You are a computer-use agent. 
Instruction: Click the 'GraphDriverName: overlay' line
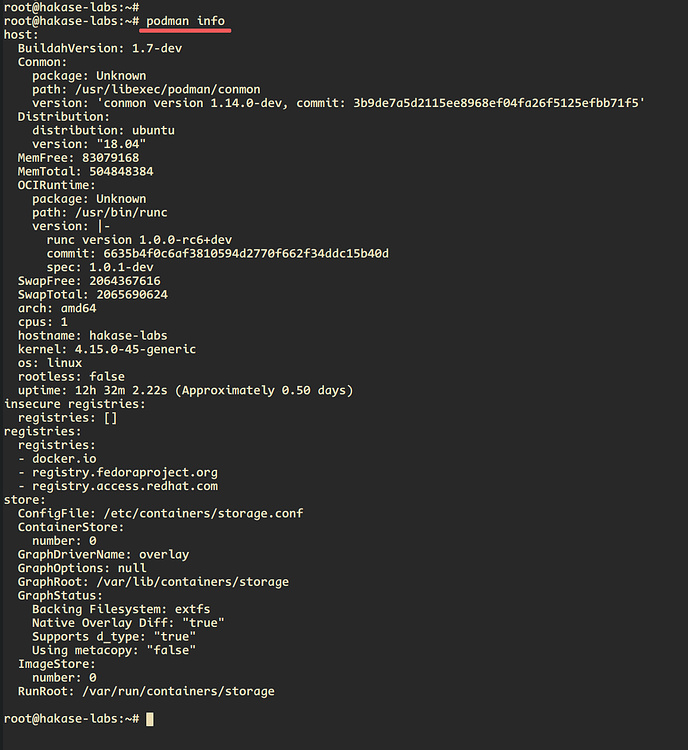(103, 554)
